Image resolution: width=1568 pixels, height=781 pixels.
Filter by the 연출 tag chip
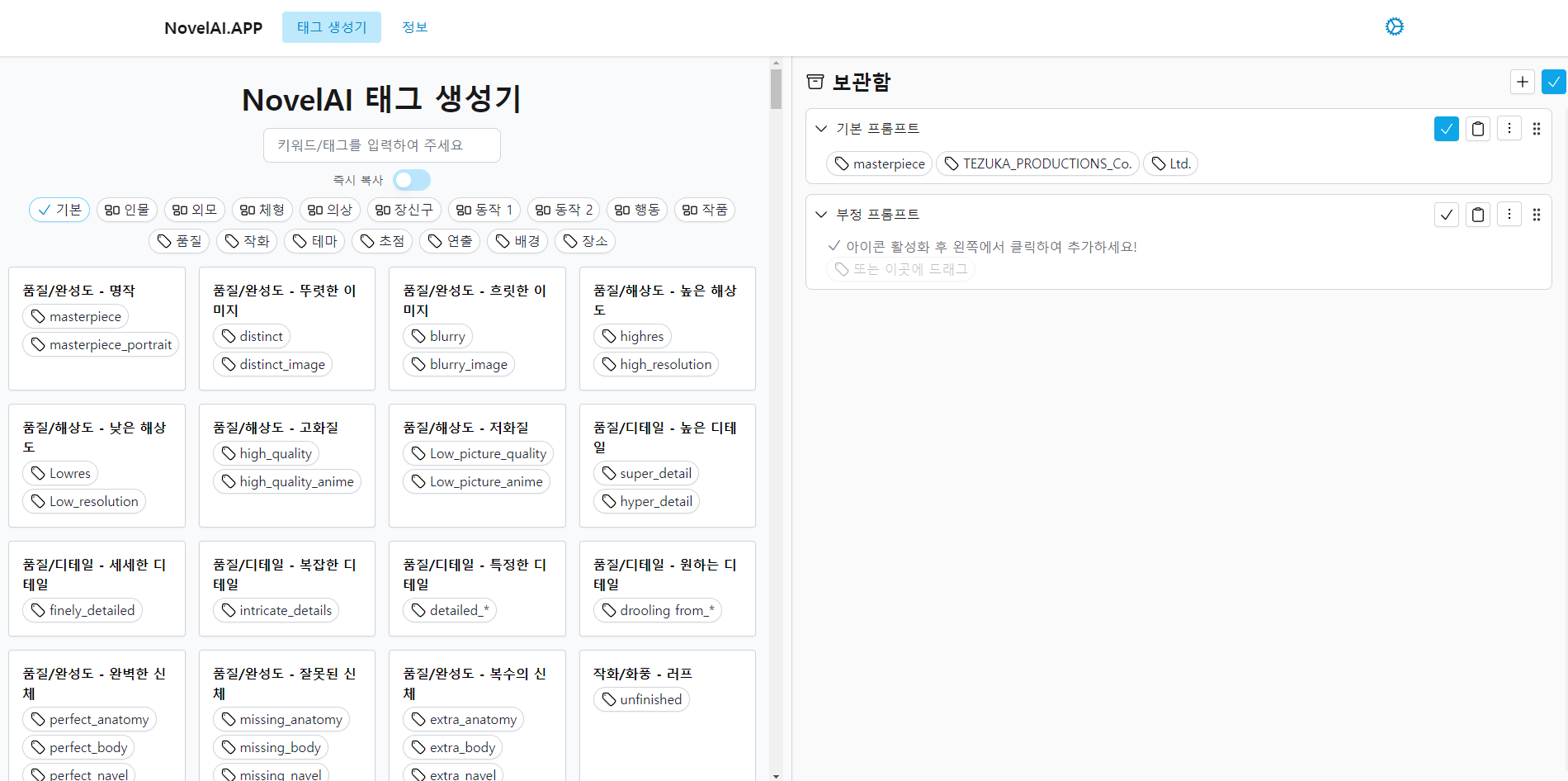450,241
